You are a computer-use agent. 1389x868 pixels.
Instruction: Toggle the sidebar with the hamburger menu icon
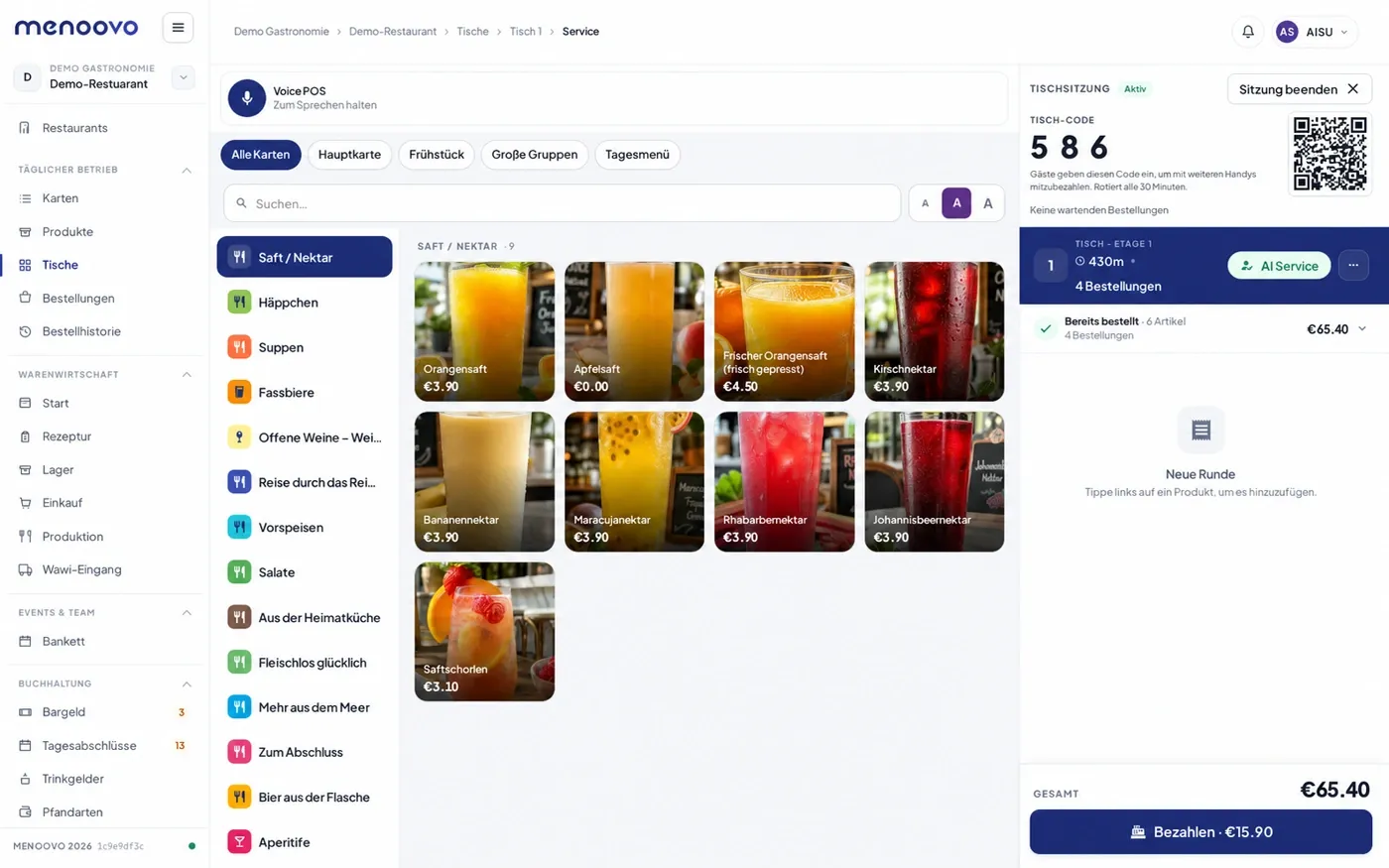(178, 28)
